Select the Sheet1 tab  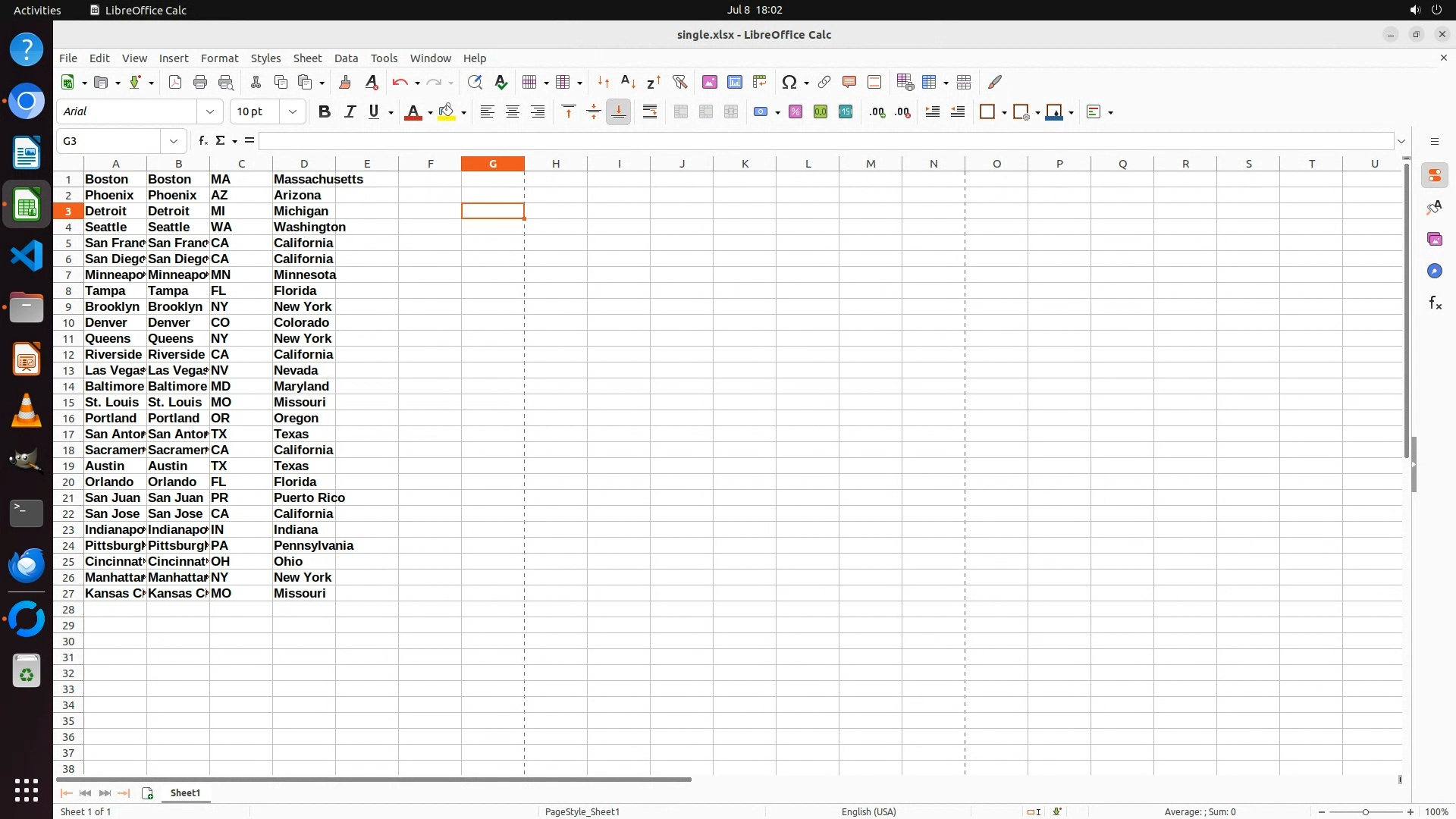tap(185, 793)
